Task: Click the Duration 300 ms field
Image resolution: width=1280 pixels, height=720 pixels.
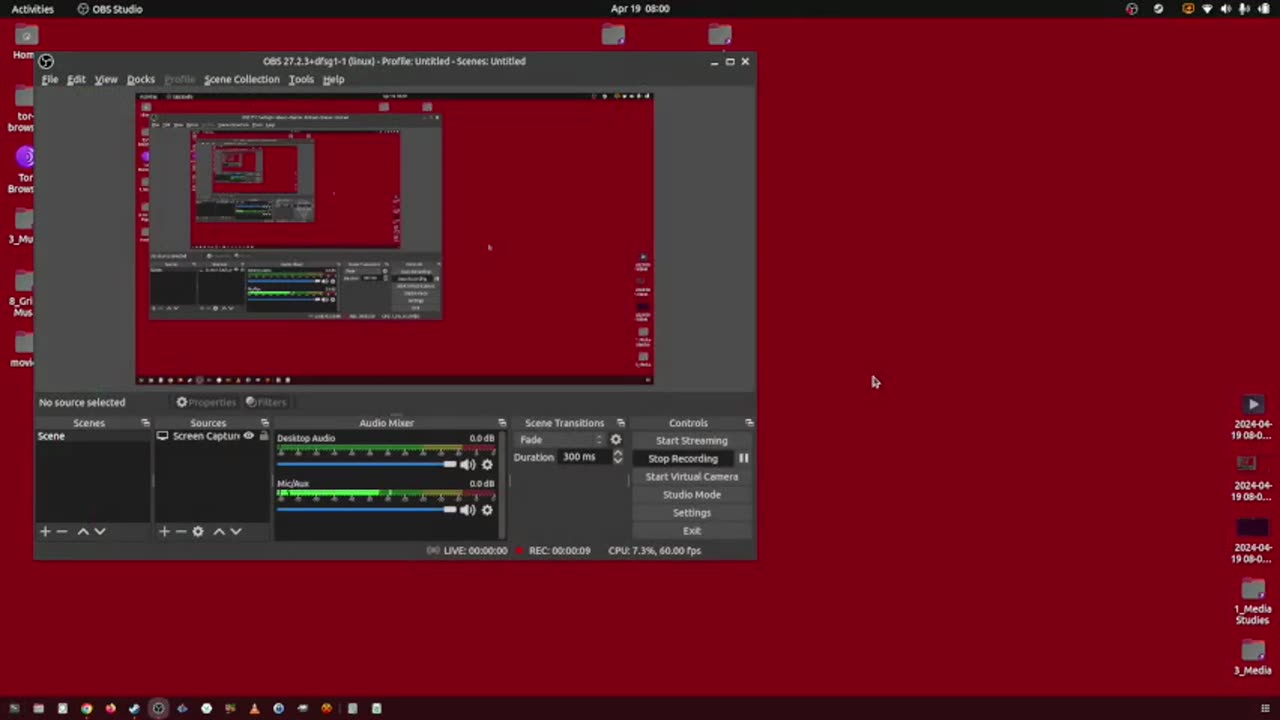Action: (584, 457)
